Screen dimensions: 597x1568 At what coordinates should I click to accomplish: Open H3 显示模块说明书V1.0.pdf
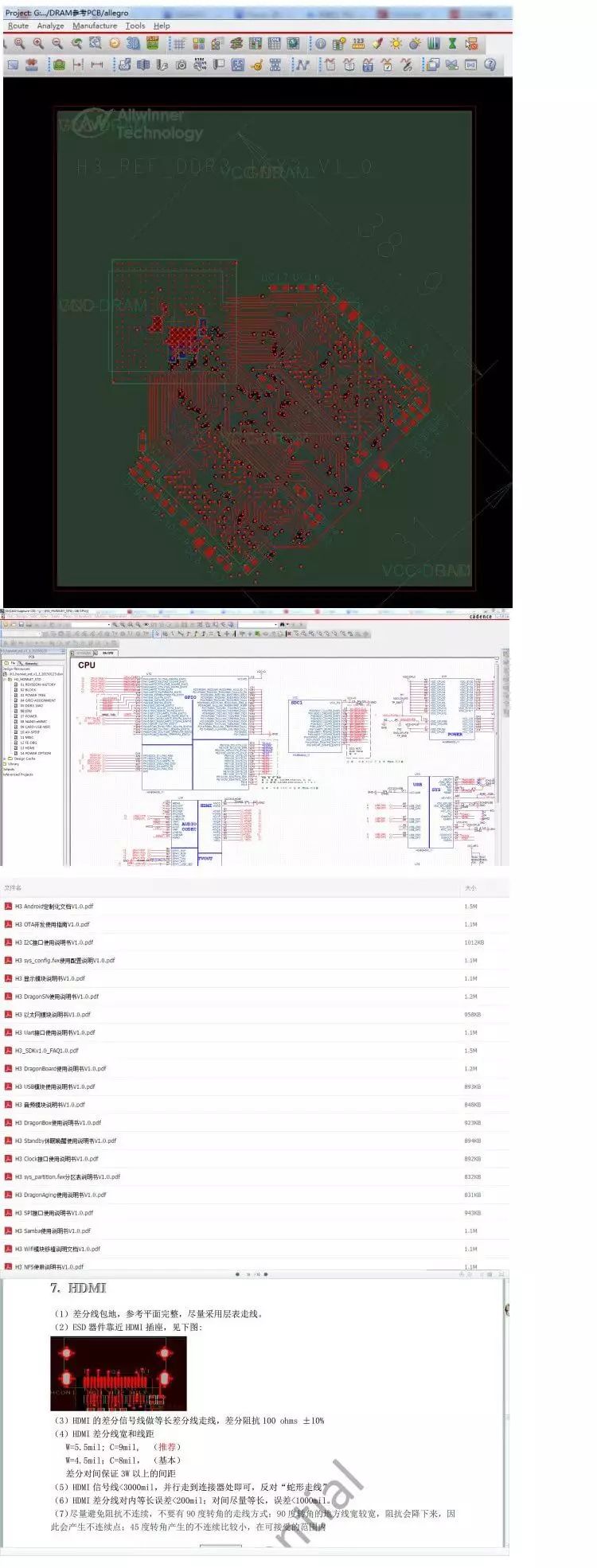pos(50,978)
